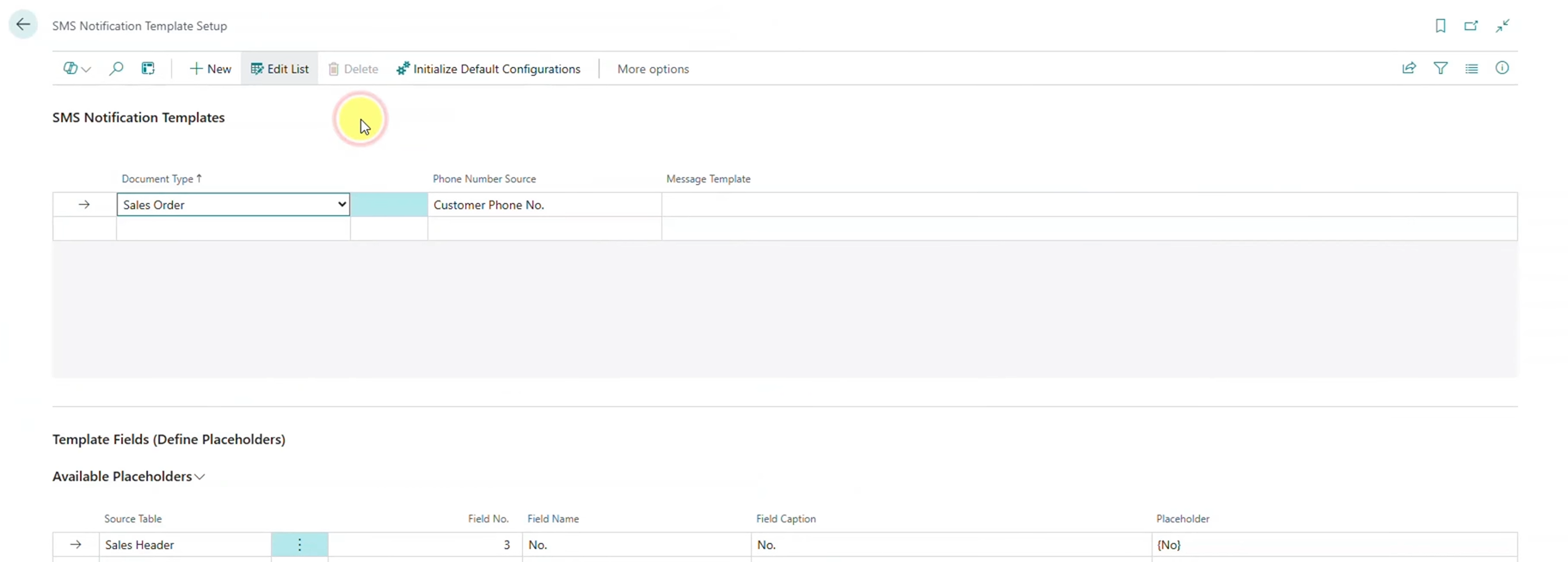
Task: Run Initialize Default Configurations action
Action: (x=489, y=69)
